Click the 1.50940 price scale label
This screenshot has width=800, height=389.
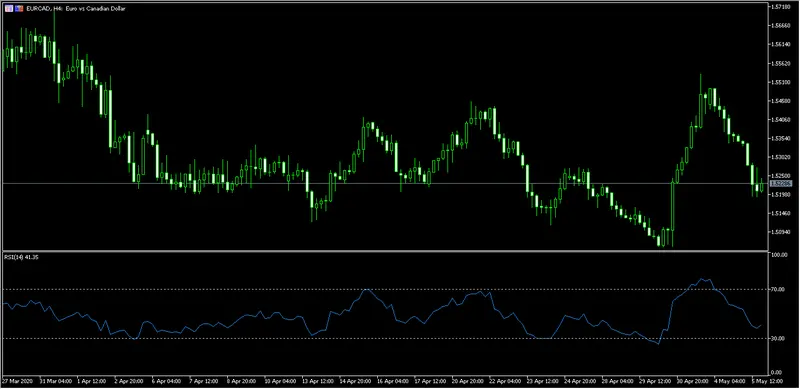point(781,232)
